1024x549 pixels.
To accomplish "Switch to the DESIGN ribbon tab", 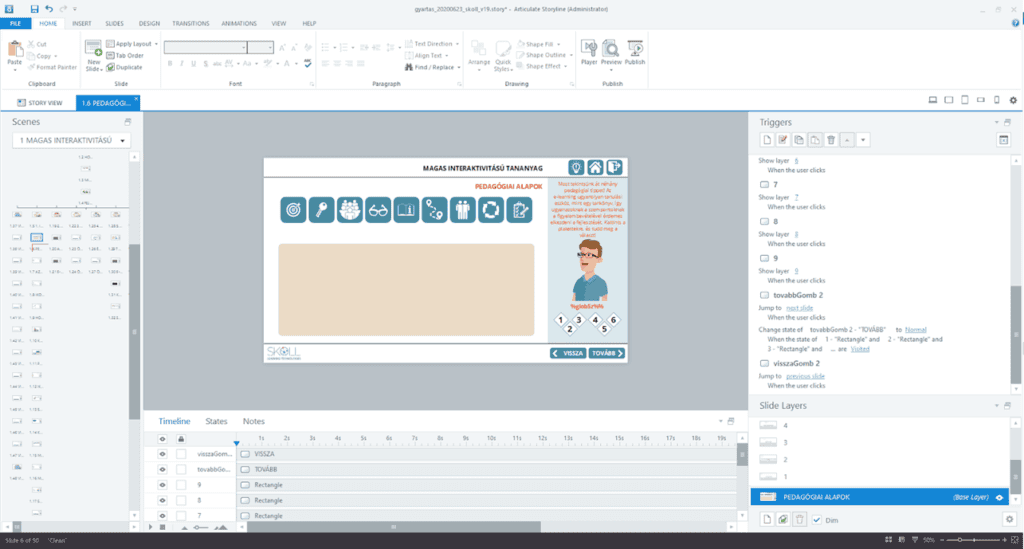I will tap(149, 24).
